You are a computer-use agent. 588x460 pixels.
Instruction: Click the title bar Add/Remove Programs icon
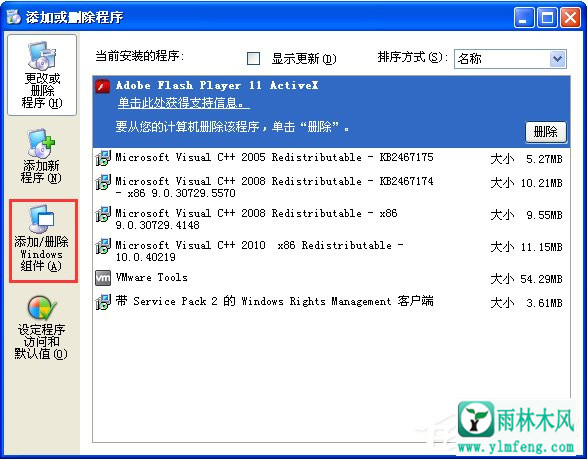(x=14, y=16)
